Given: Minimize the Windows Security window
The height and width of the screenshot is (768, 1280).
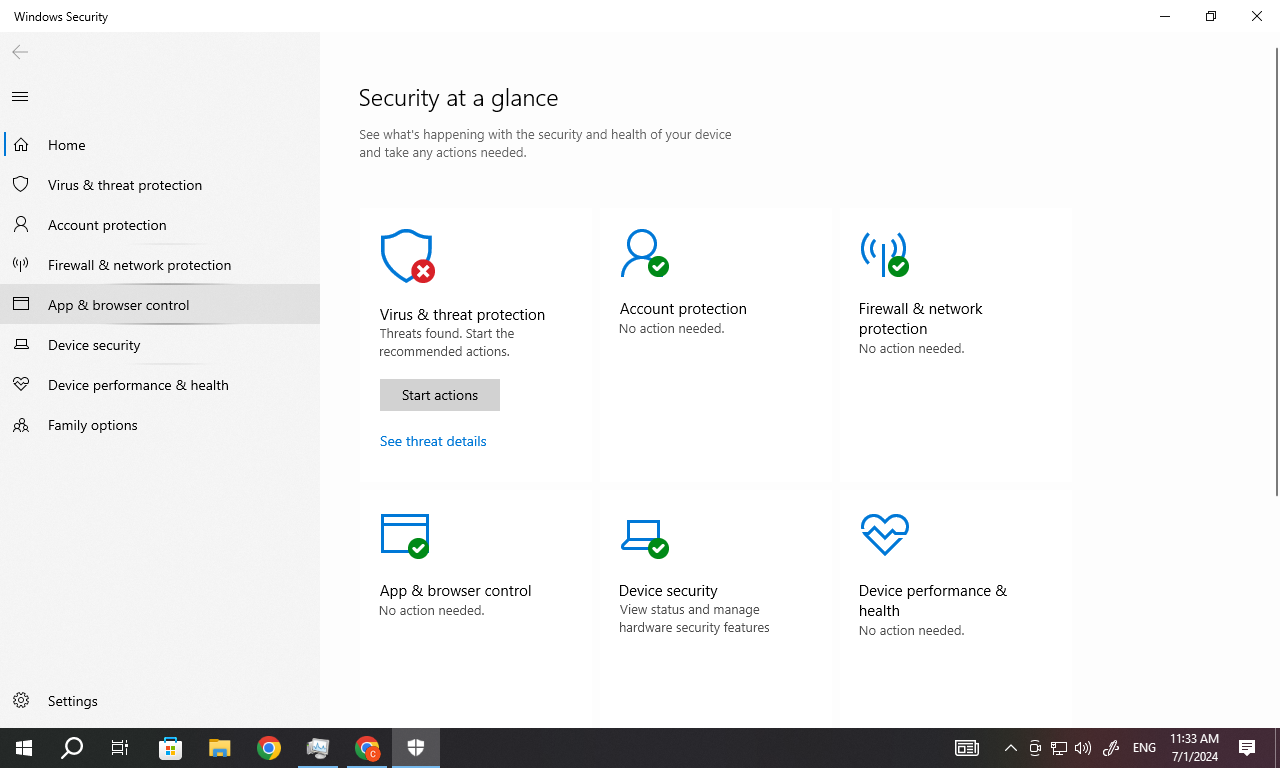Looking at the screenshot, I should click(x=1165, y=16).
